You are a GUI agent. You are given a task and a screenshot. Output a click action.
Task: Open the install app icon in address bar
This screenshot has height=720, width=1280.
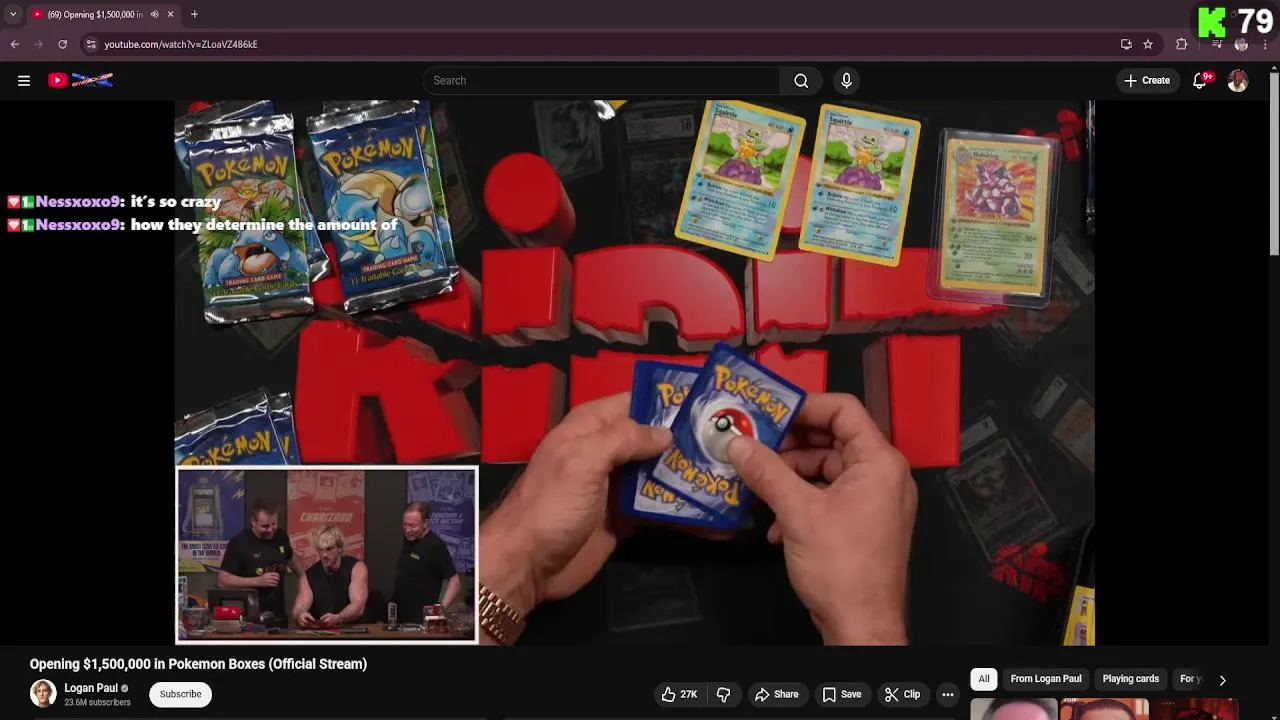(x=1126, y=44)
